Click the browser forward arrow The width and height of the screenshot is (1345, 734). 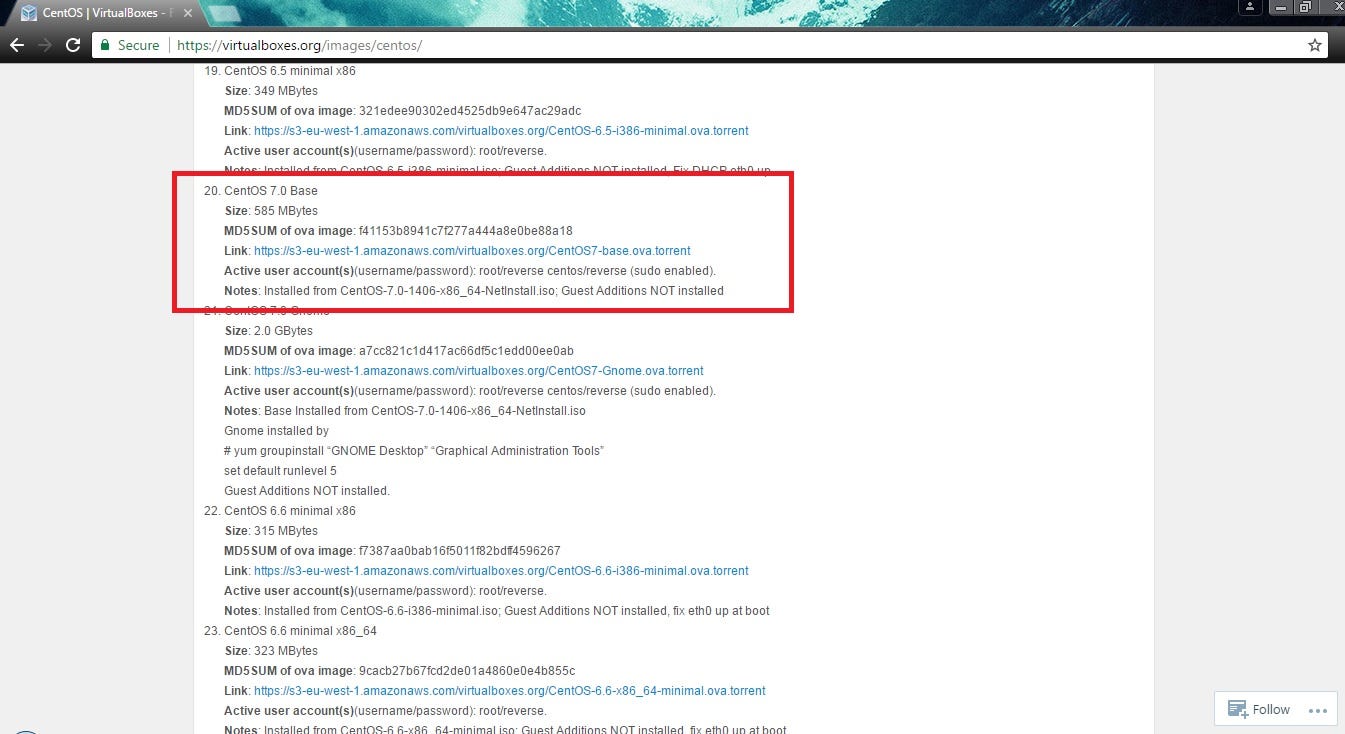click(44, 45)
